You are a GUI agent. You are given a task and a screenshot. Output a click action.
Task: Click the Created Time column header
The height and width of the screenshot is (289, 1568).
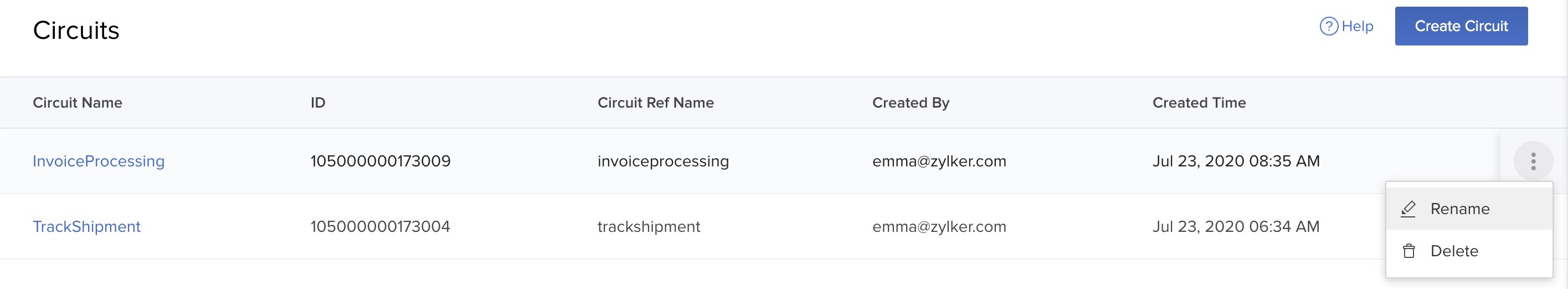tap(1199, 103)
